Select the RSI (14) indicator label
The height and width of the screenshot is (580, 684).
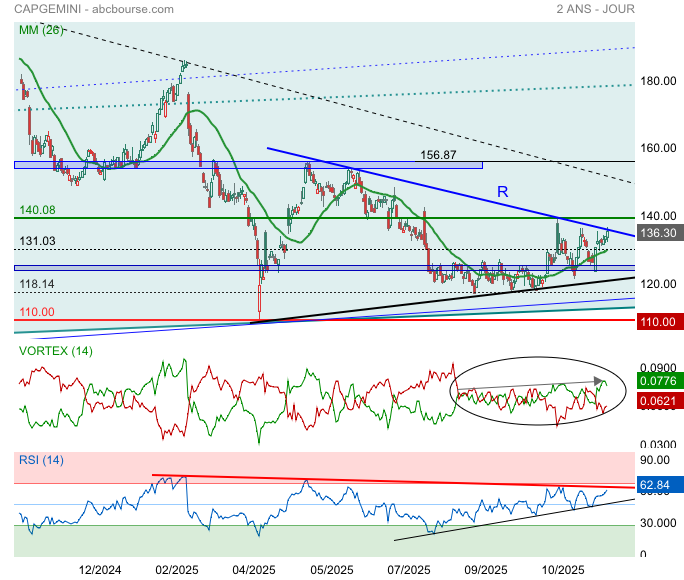point(41,460)
